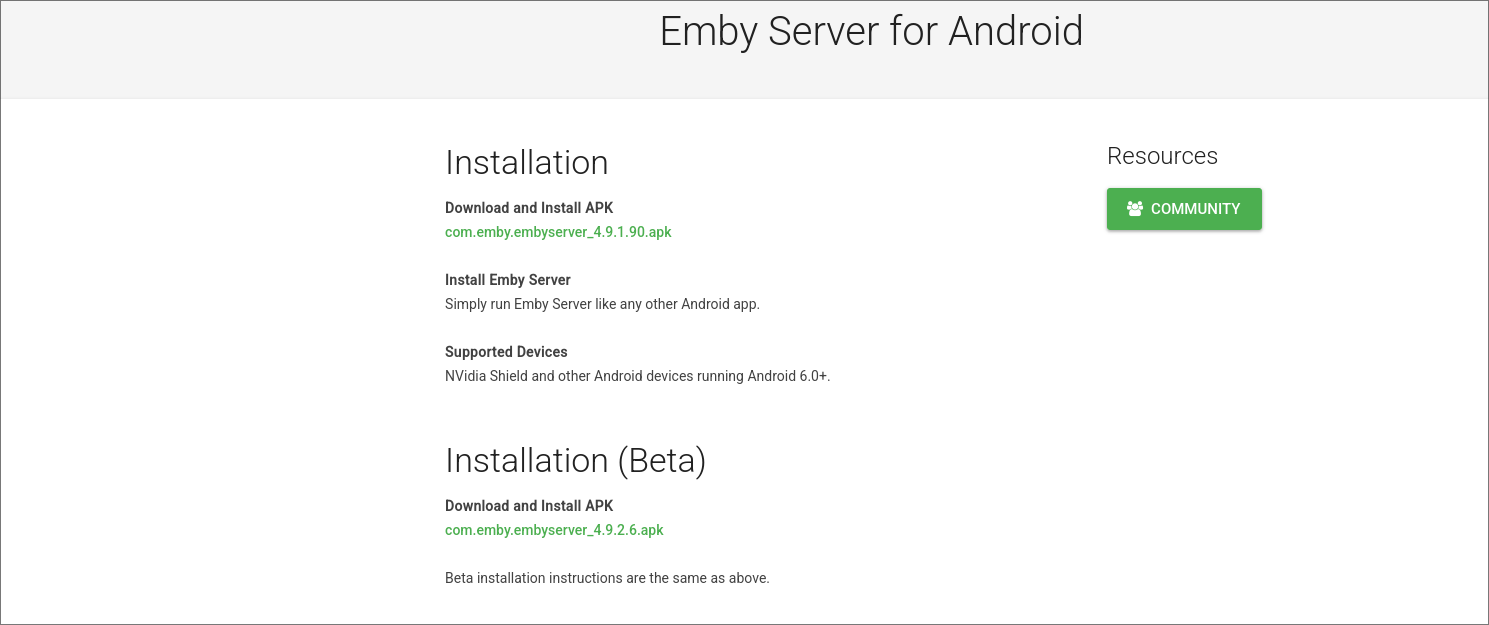Image resolution: width=1489 pixels, height=625 pixels.
Task: Click the Resources heading
Action: (1162, 156)
